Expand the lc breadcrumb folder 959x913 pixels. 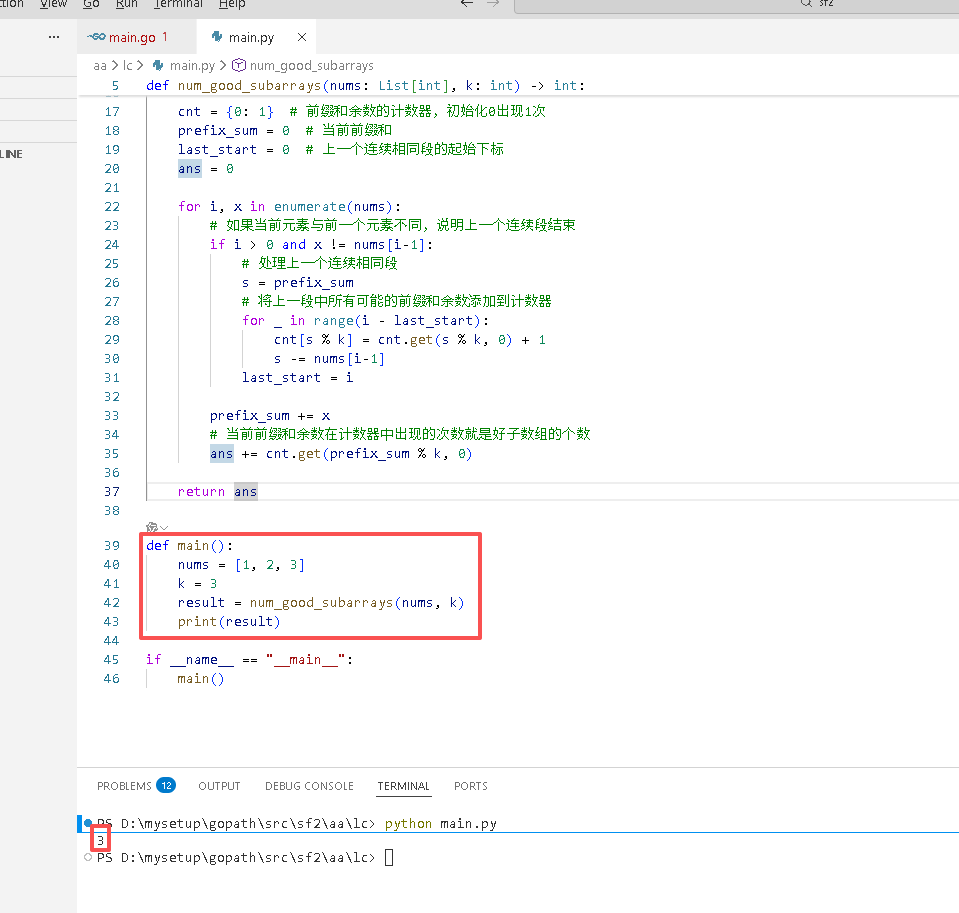click(x=128, y=65)
